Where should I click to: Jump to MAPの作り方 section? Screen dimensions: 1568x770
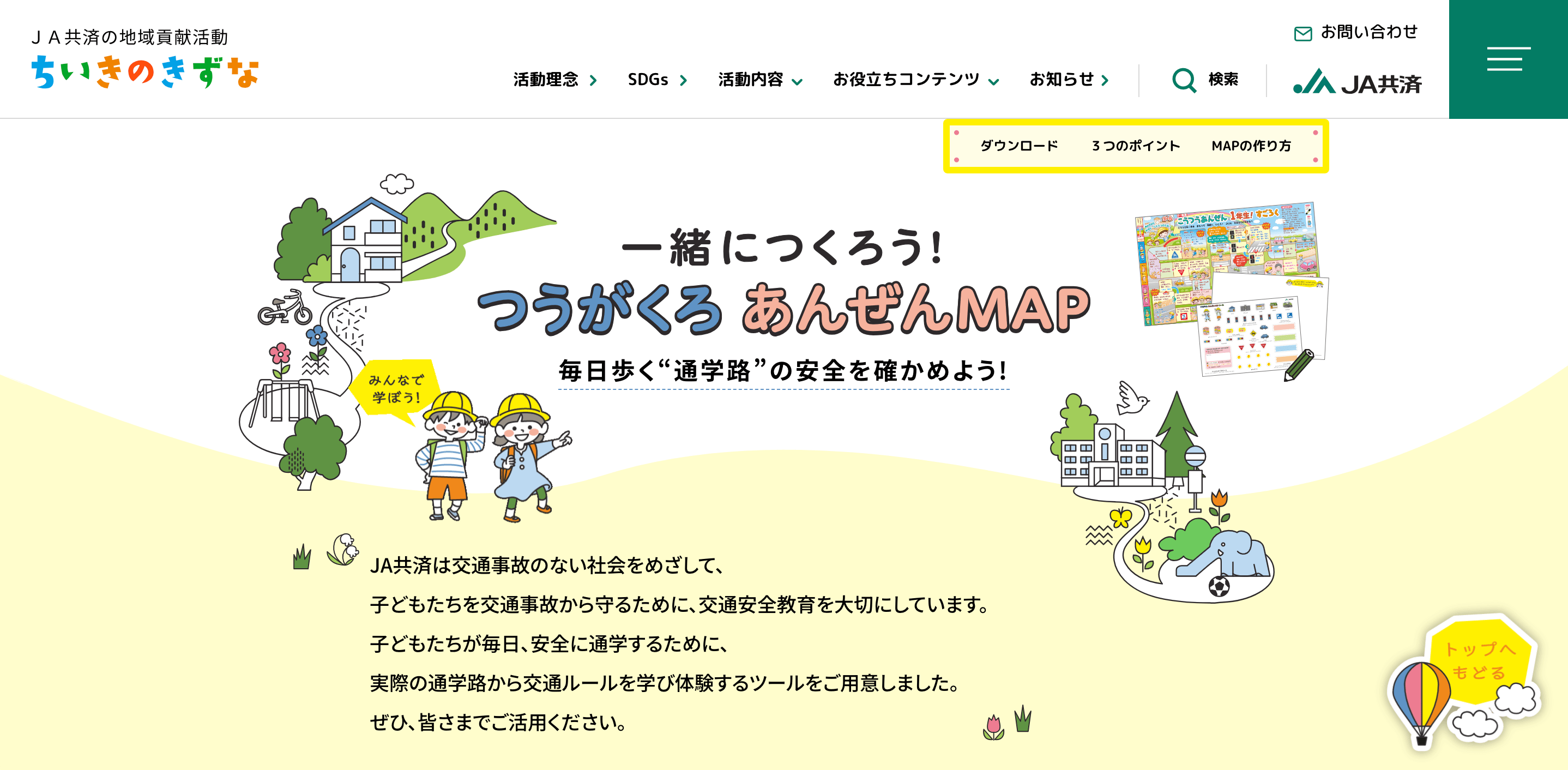[1251, 146]
